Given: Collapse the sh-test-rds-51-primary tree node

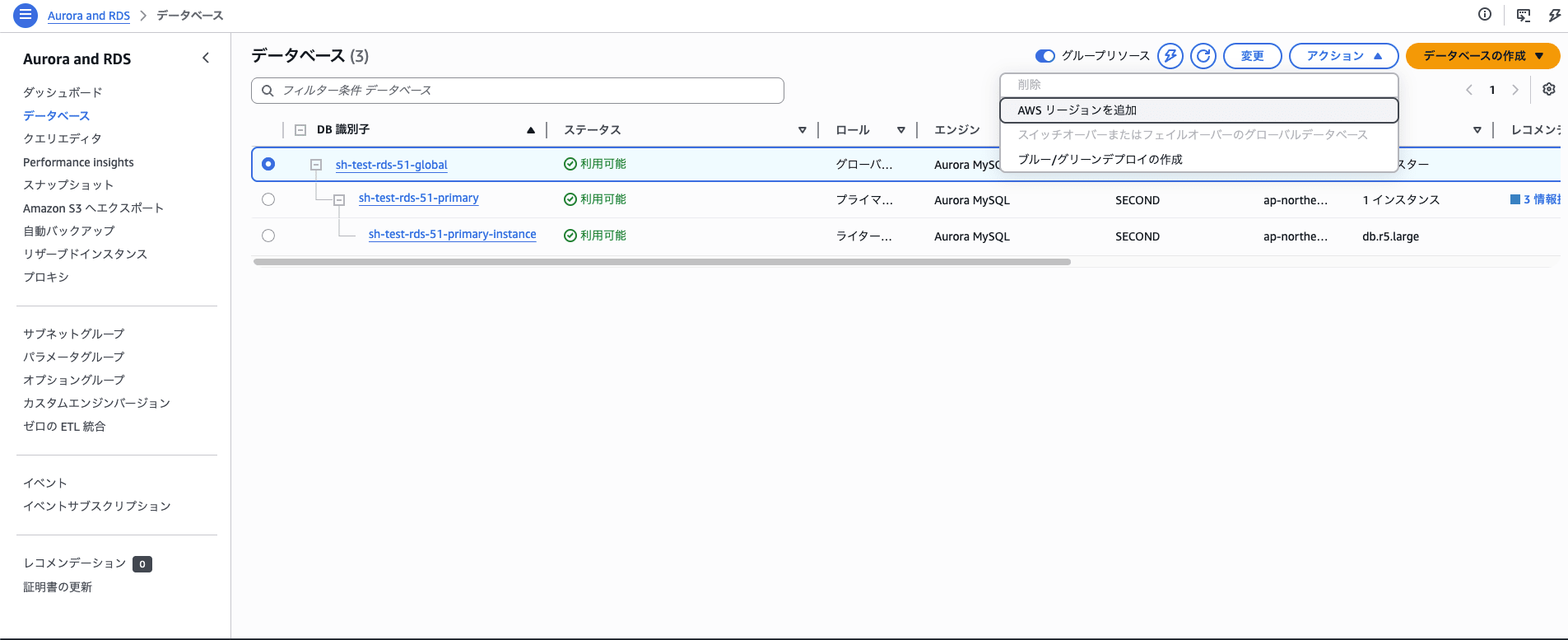Looking at the screenshot, I should (x=339, y=199).
